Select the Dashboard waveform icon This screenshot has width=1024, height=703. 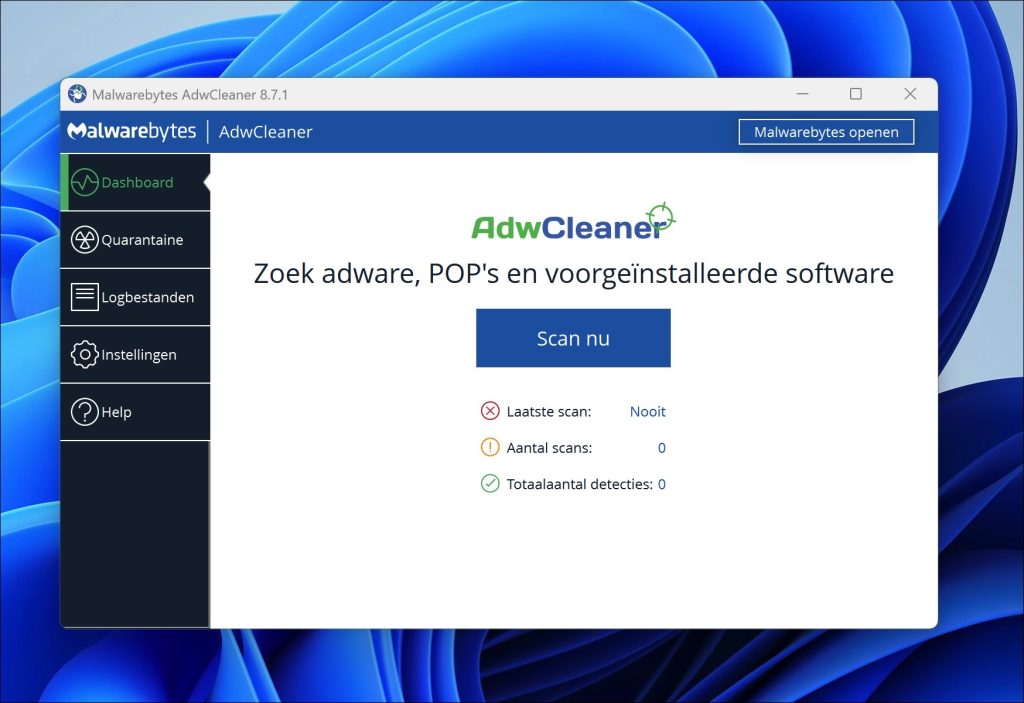point(85,182)
